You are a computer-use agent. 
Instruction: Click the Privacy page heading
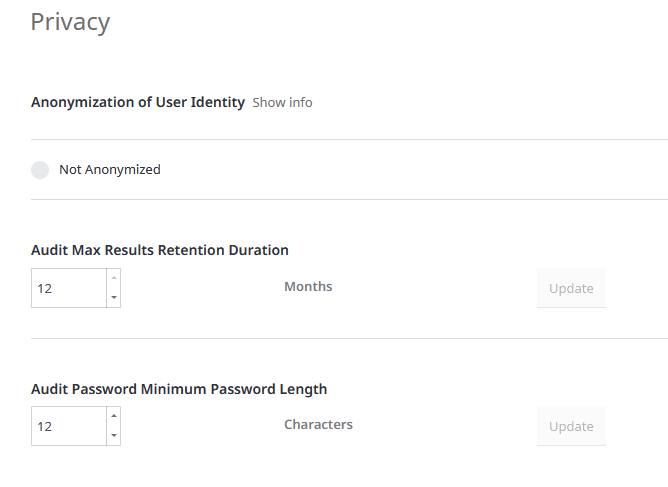(70, 22)
